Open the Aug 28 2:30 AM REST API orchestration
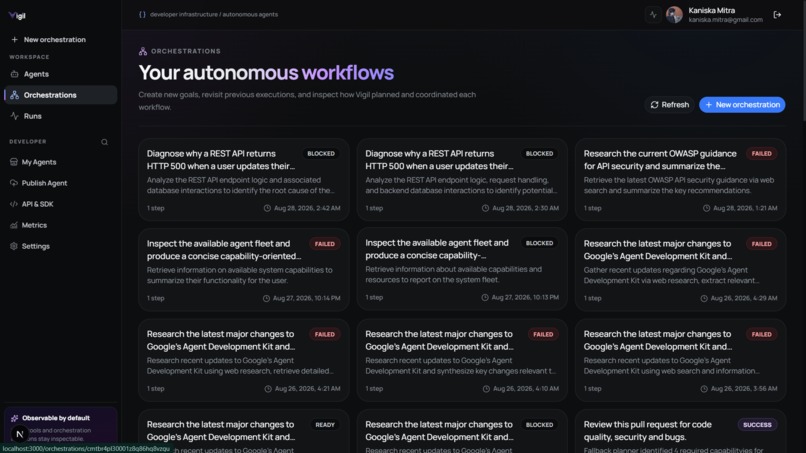 [x=462, y=179]
